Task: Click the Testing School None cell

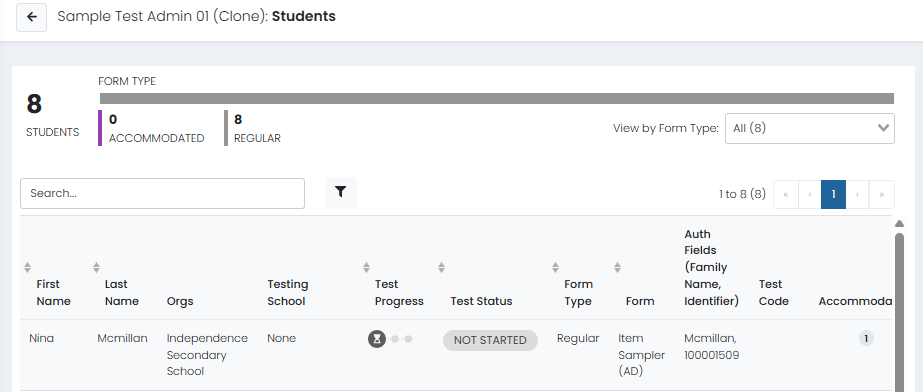Action: 281,338
